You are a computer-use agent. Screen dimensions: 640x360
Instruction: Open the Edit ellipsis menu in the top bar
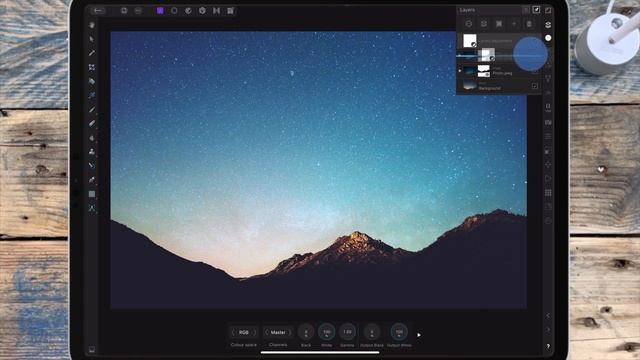coord(138,11)
